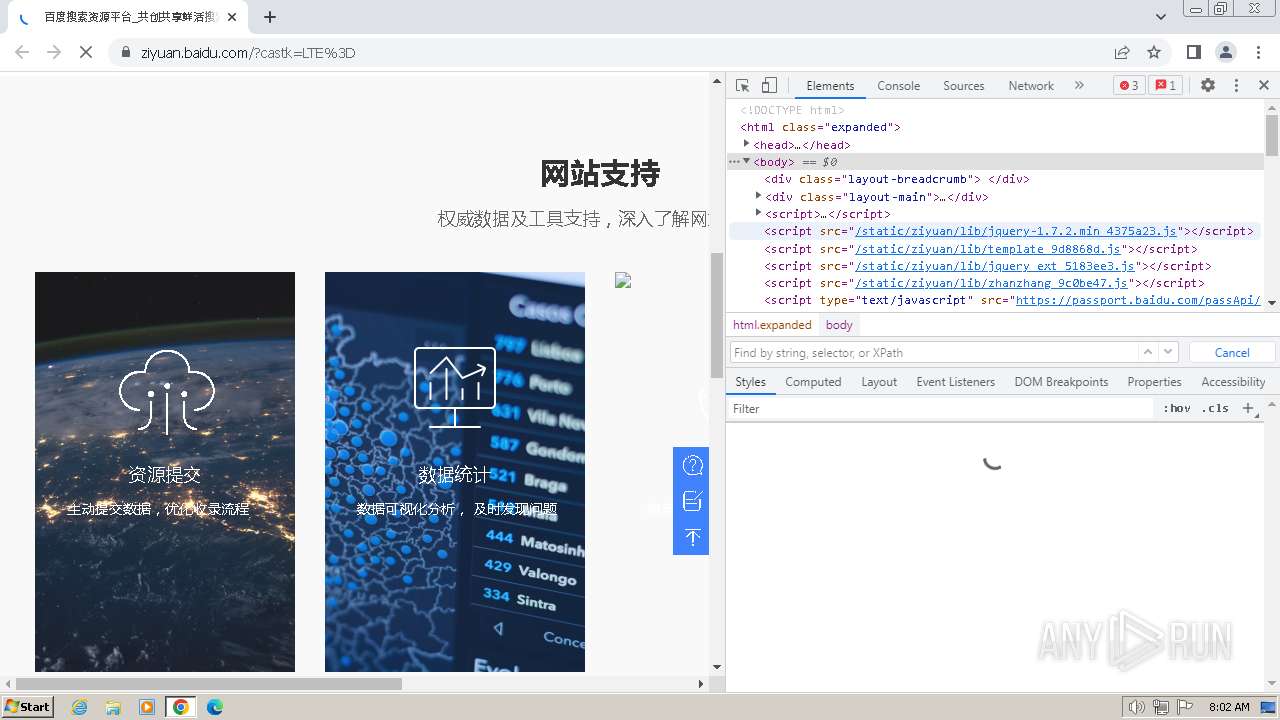
Task: Select the Styles tab
Action: coord(750,382)
